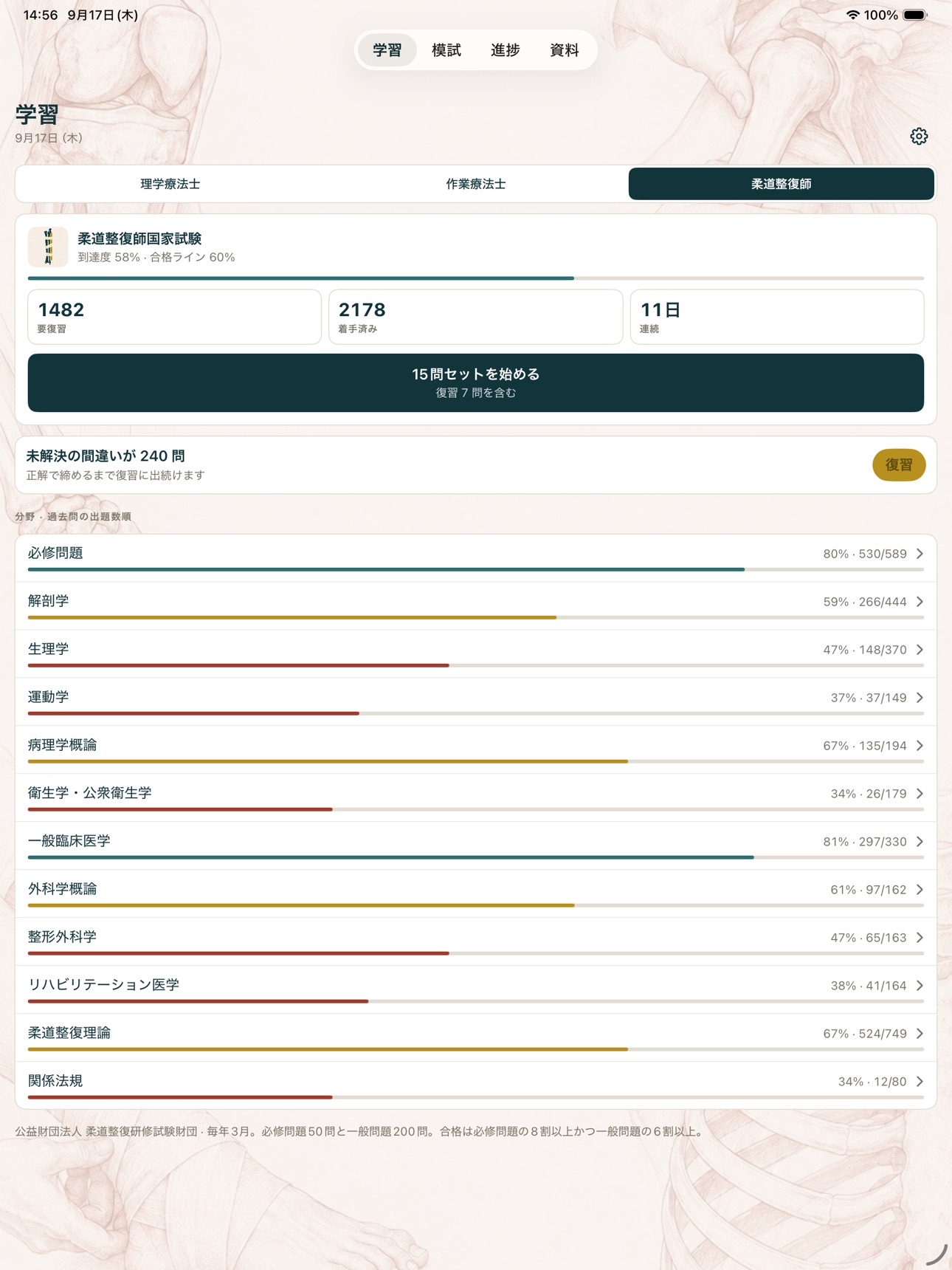Tap the 柔道整復師国家試験 title
This screenshot has height=1270, width=952.
coord(139,238)
